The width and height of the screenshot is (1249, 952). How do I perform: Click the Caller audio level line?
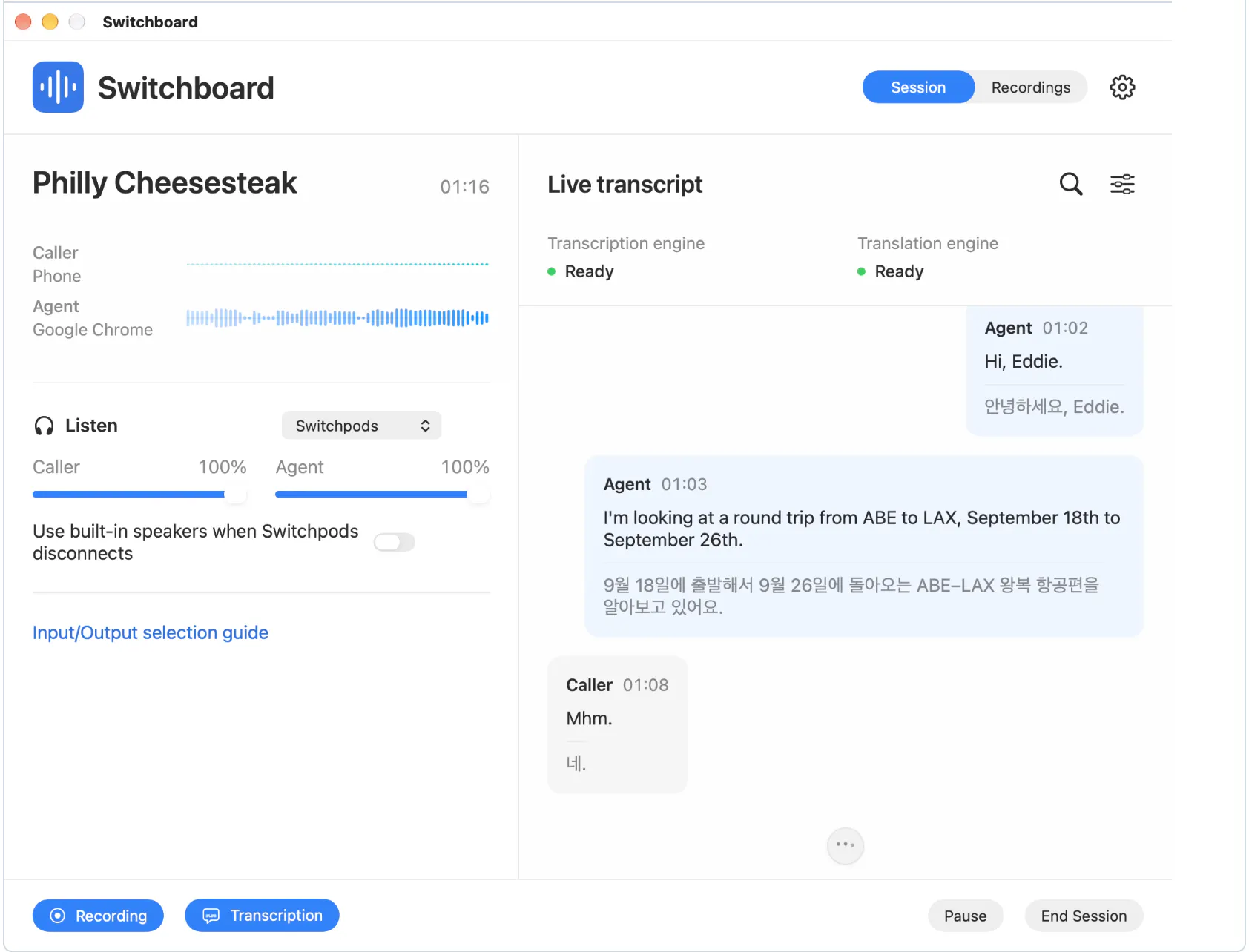[x=337, y=264]
